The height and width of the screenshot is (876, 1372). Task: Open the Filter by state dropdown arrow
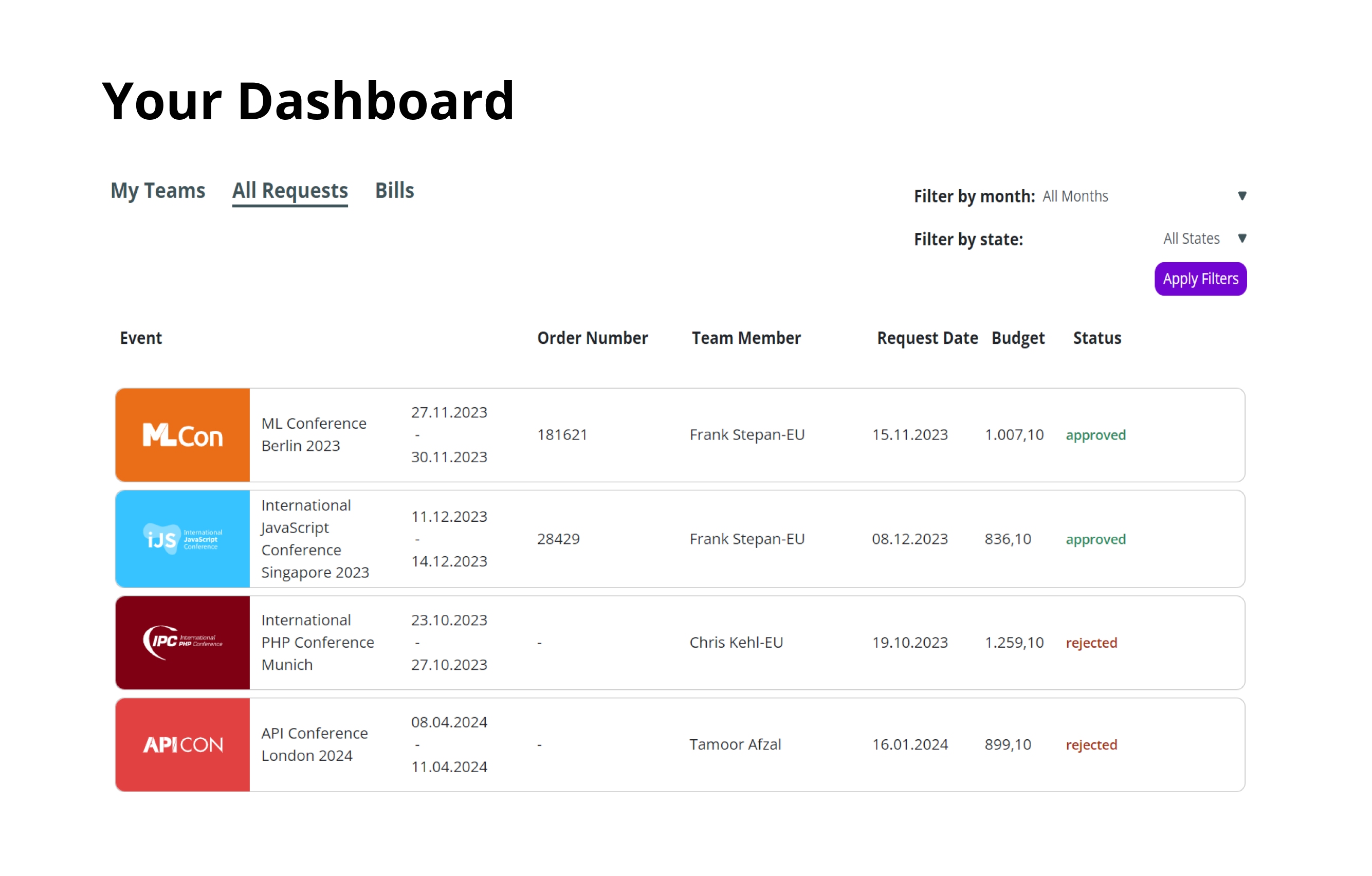pos(1242,238)
